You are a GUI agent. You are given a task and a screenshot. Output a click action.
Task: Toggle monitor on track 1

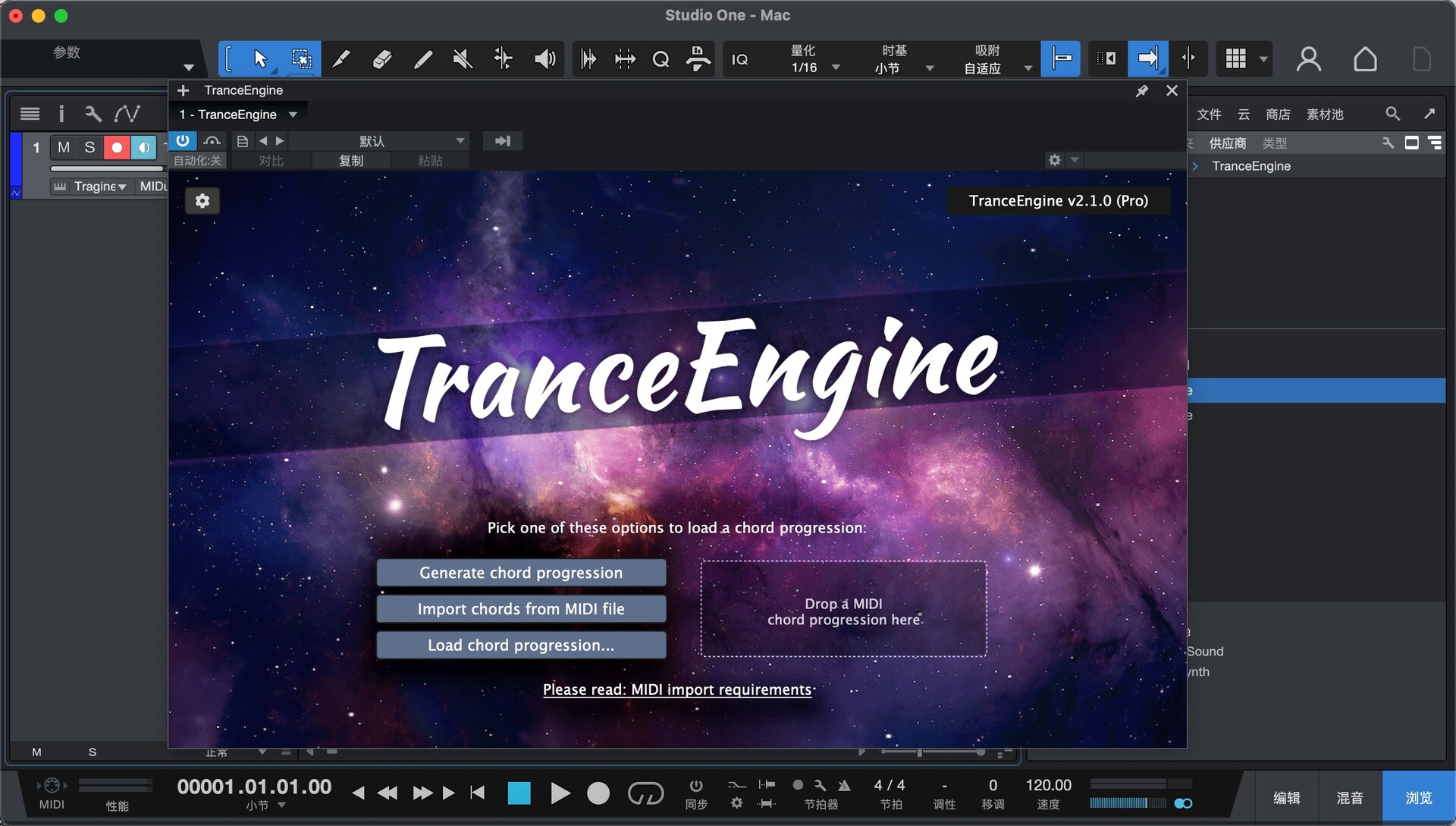pyautogui.click(x=143, y=147)
